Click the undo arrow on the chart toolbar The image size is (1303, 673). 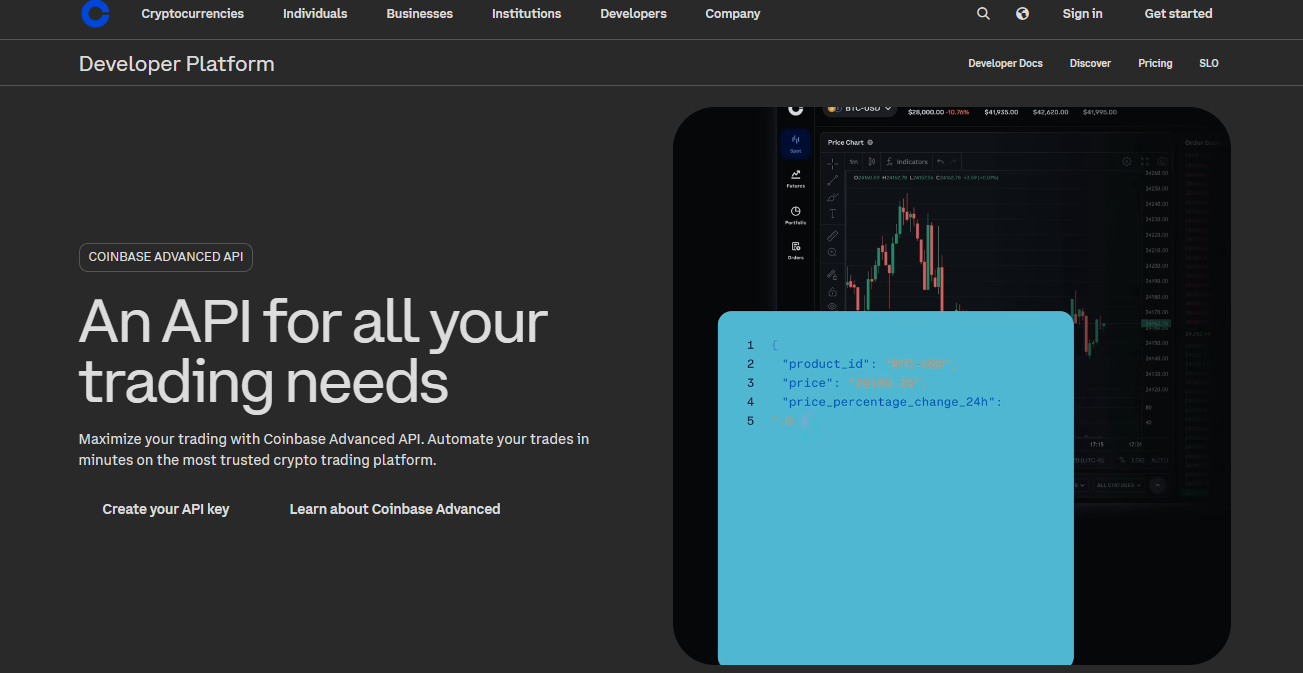[940, 161]
